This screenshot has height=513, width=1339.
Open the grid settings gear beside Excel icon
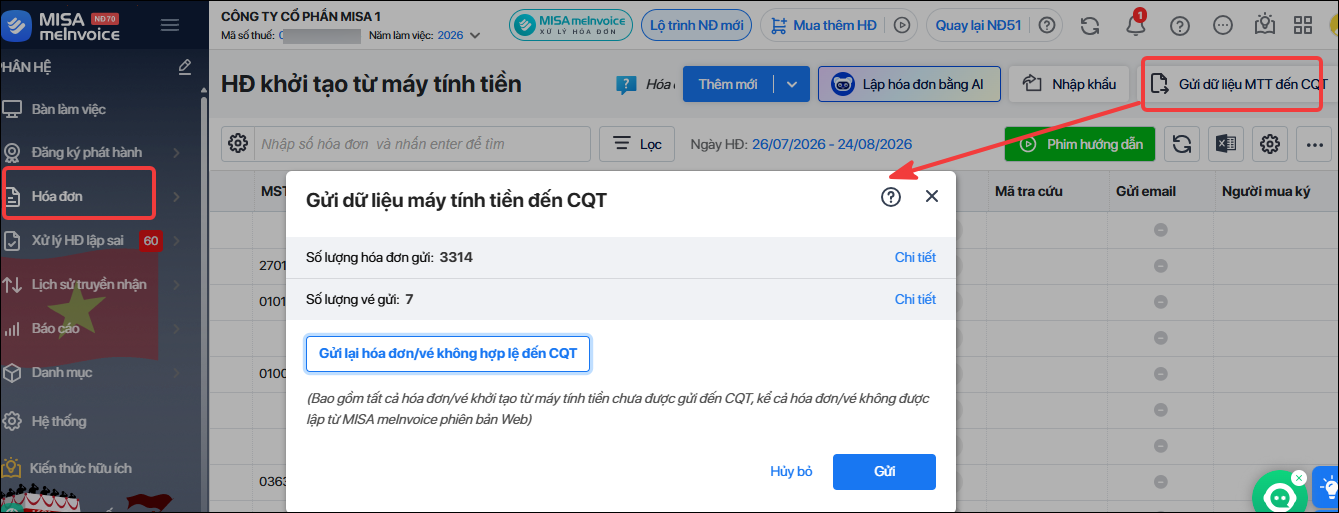[1270, 144]
